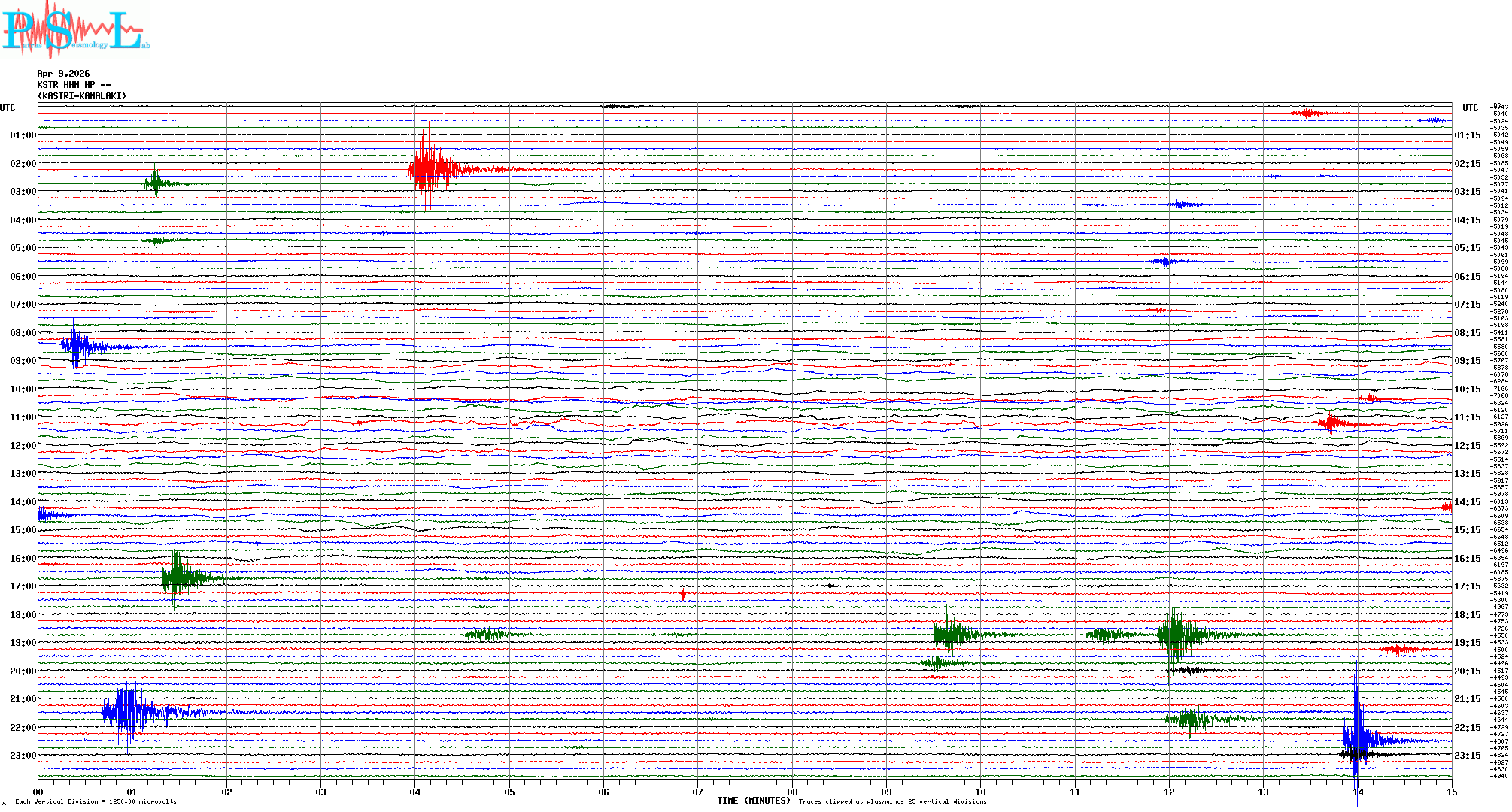Click the minute 08 tick label on bottom axis
The width and height of the screenshot is (1512, 812).
click(792, 792)
